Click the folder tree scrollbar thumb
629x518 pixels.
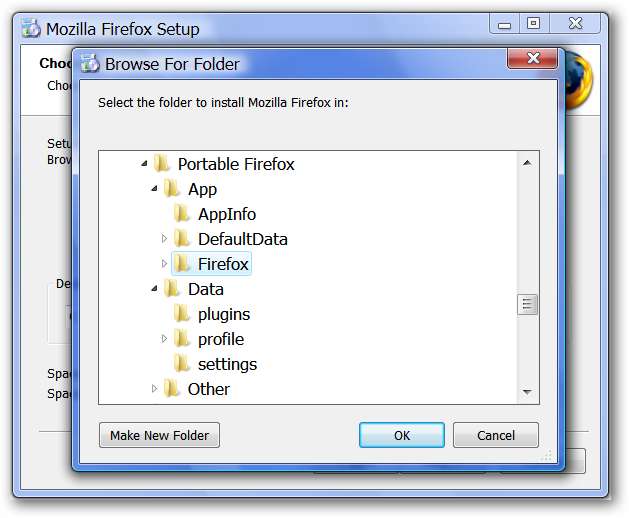click(528, 304)
